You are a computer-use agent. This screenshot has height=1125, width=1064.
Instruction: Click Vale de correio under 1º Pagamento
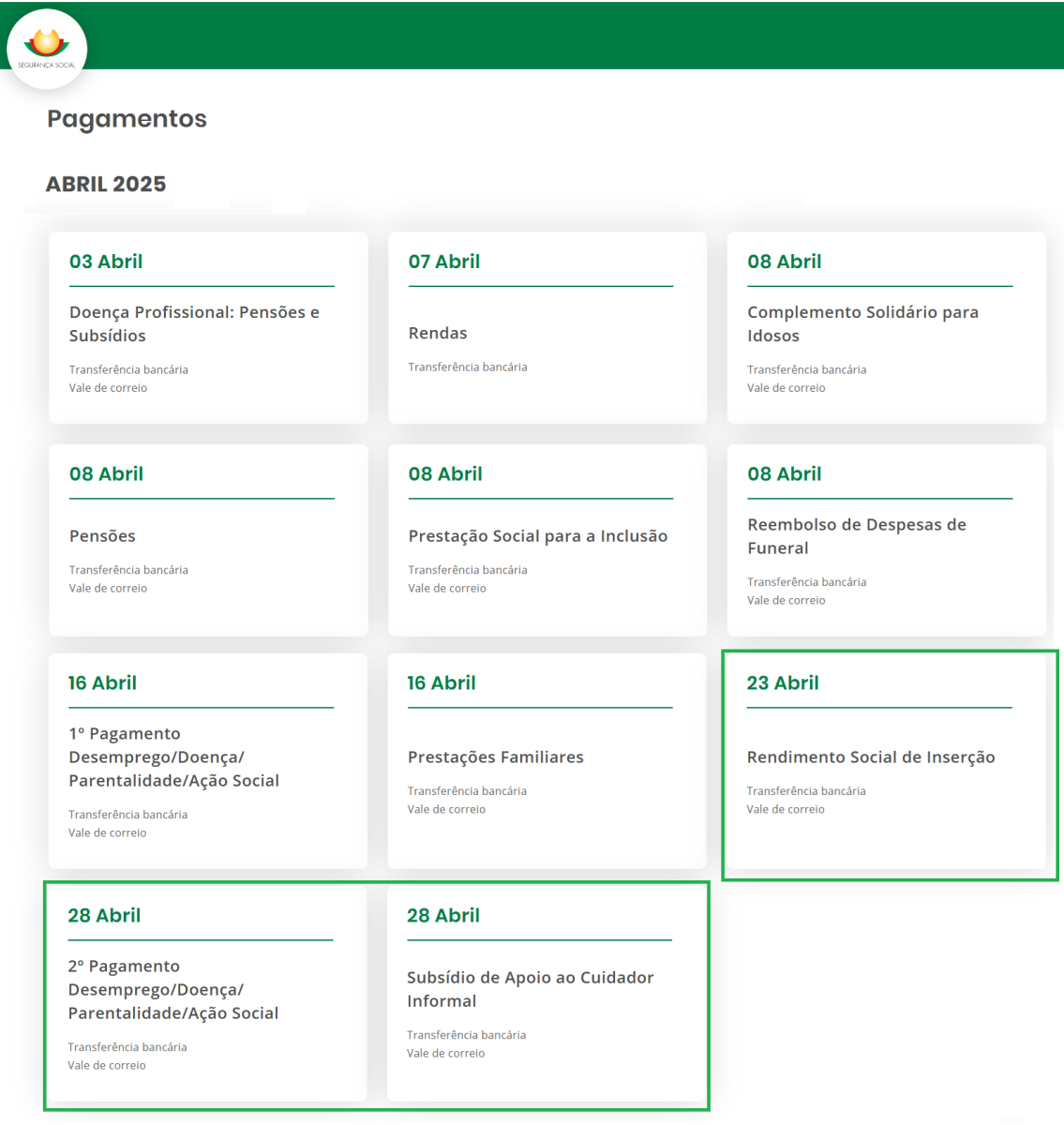coord(107,833)
